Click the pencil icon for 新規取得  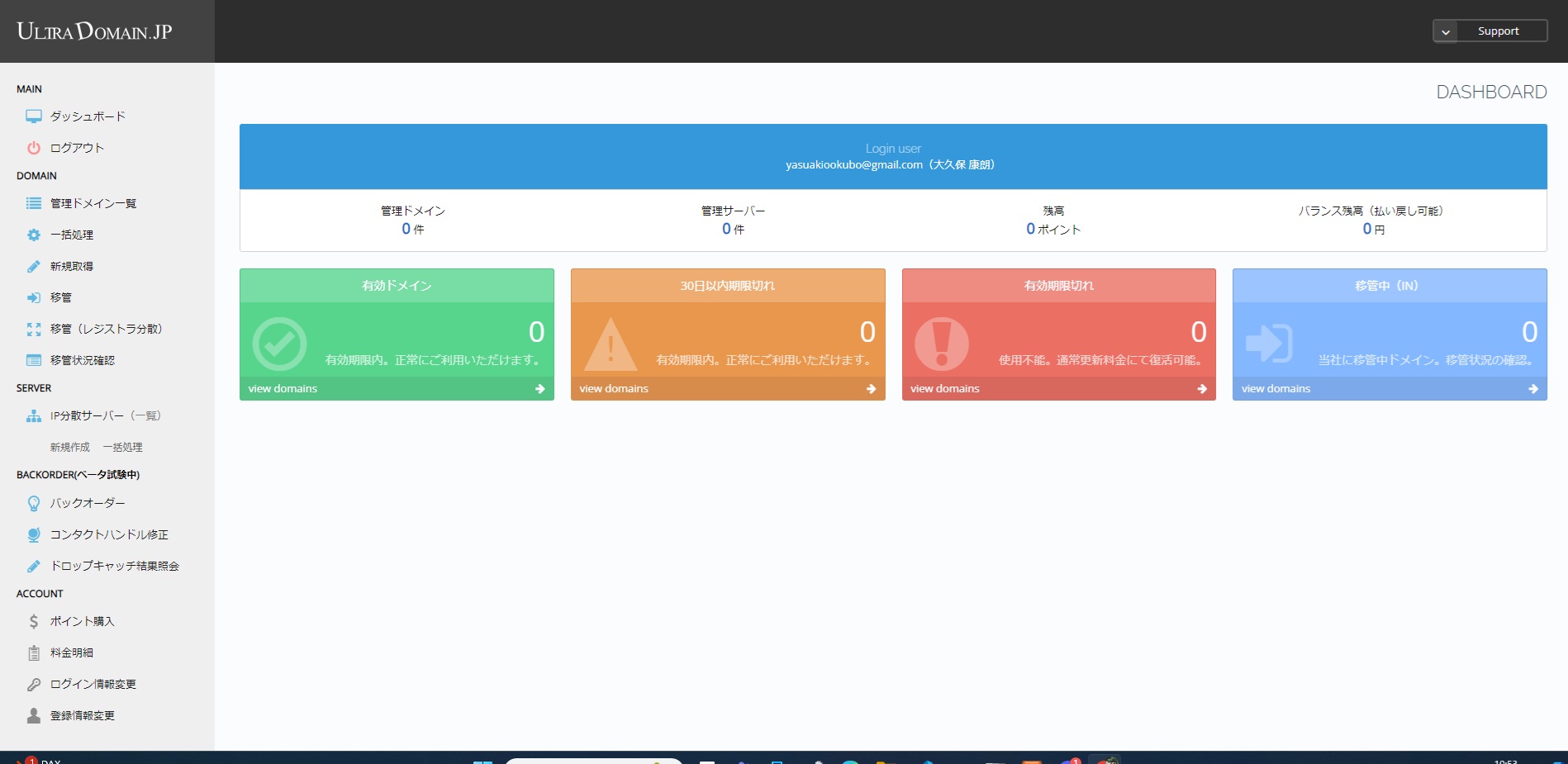[x=33, y=266]
